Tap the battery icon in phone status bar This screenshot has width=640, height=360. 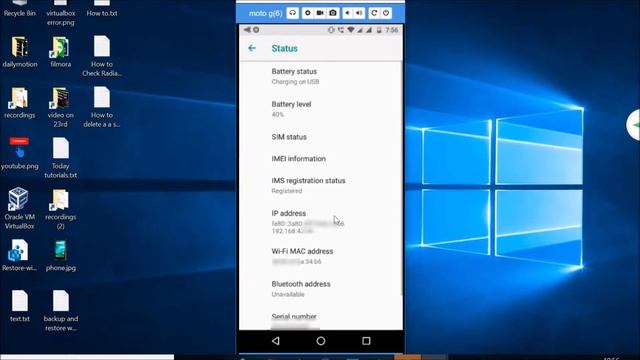click(379, 30)
